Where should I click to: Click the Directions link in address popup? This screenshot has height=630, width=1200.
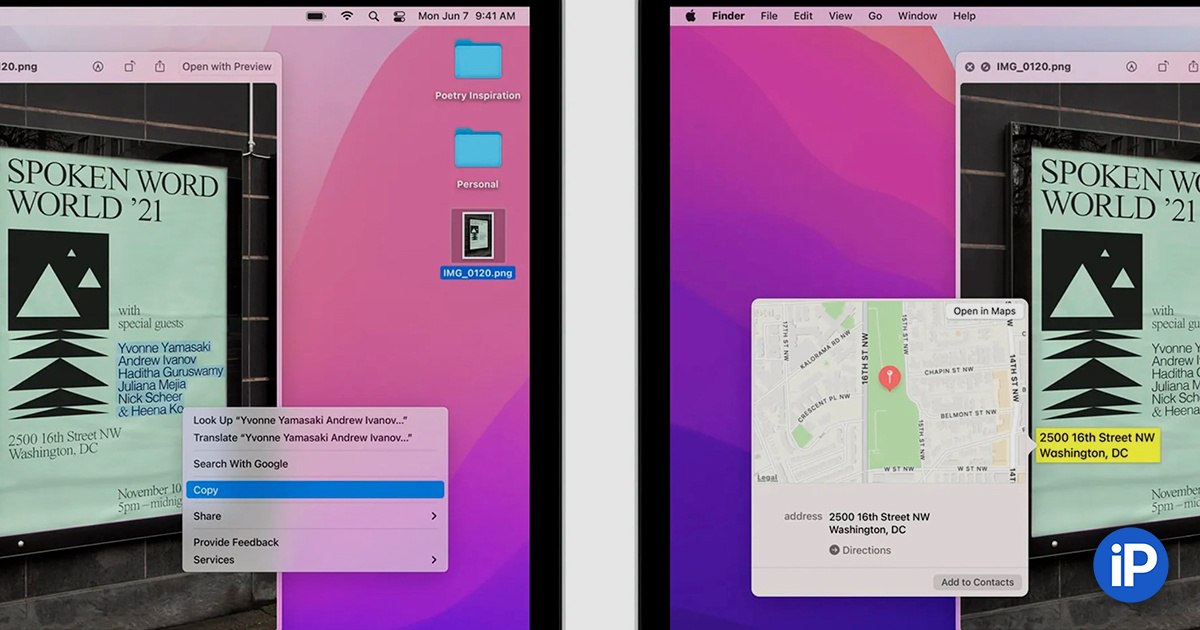pyautogui.click(x=860, y=550)
